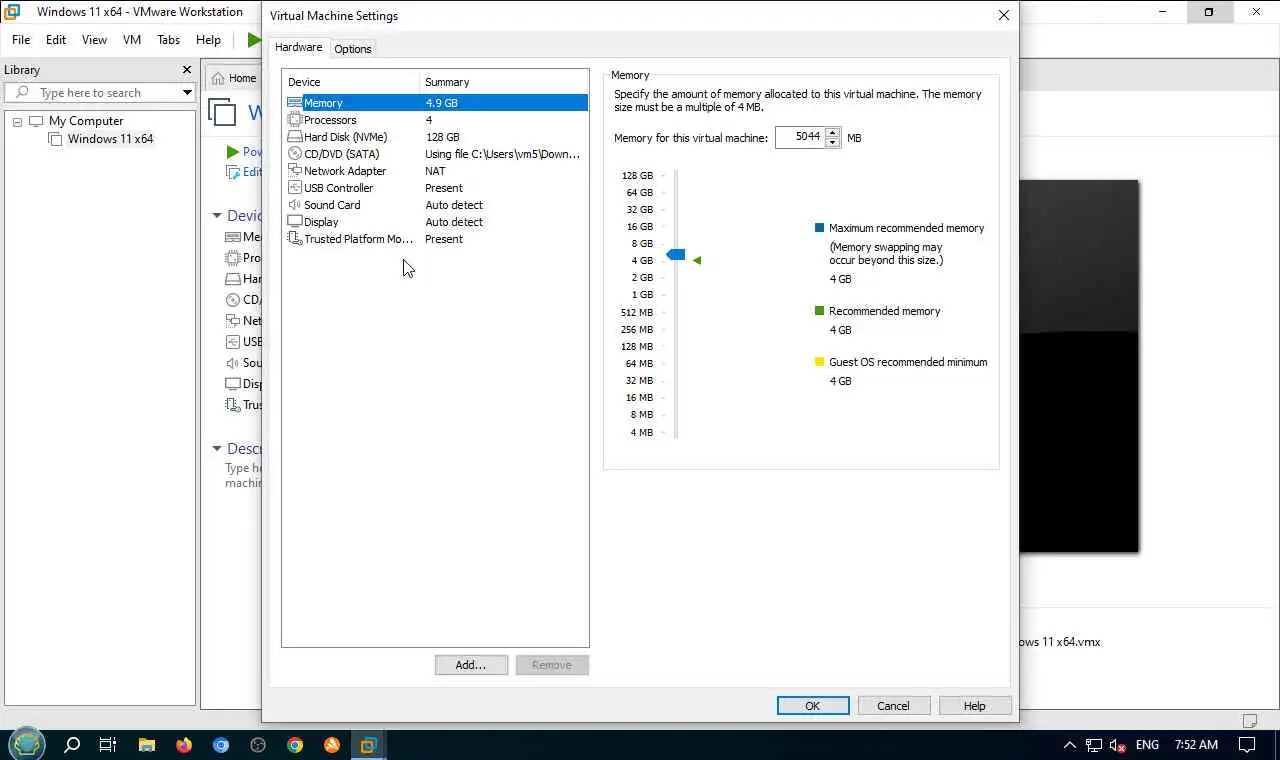Screen dimensions: 1280x760
Task: Select the Processors chip icon
Action: (295, 120)
